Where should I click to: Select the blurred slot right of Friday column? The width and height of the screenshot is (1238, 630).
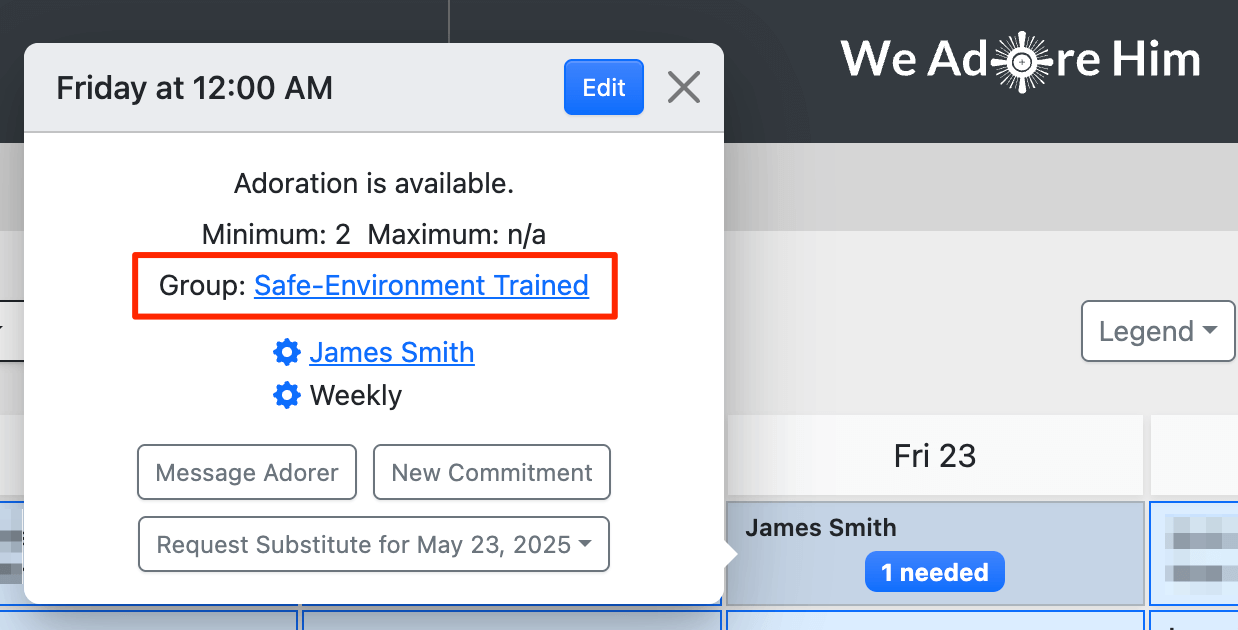[x=1195, y=555]
